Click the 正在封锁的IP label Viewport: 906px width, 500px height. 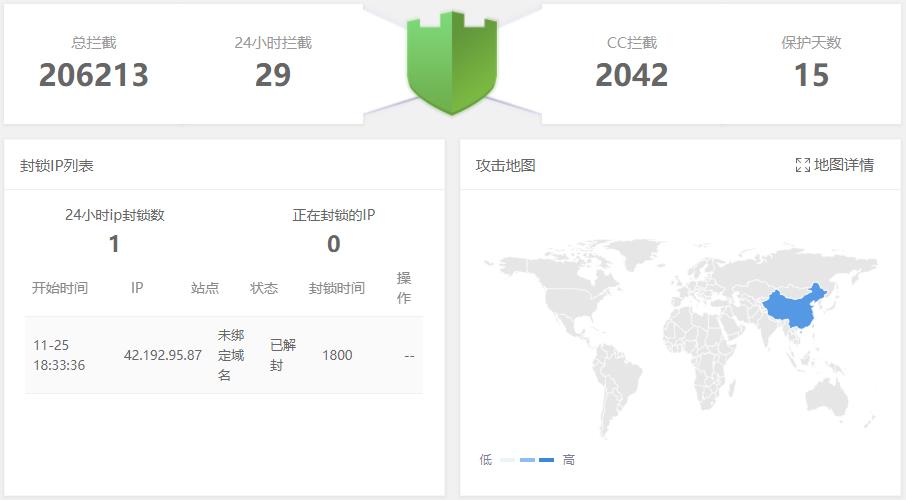coord(333,215)
